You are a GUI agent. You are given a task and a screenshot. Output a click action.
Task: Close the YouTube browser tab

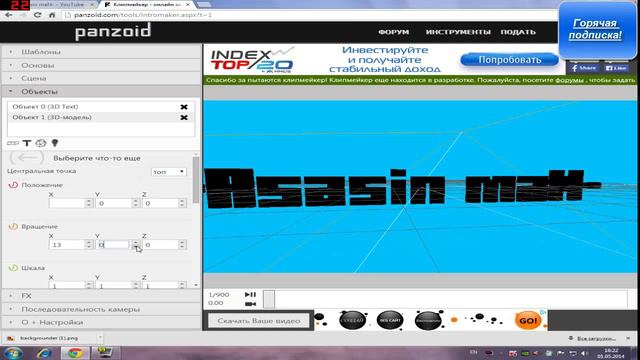tap(92, 4)
